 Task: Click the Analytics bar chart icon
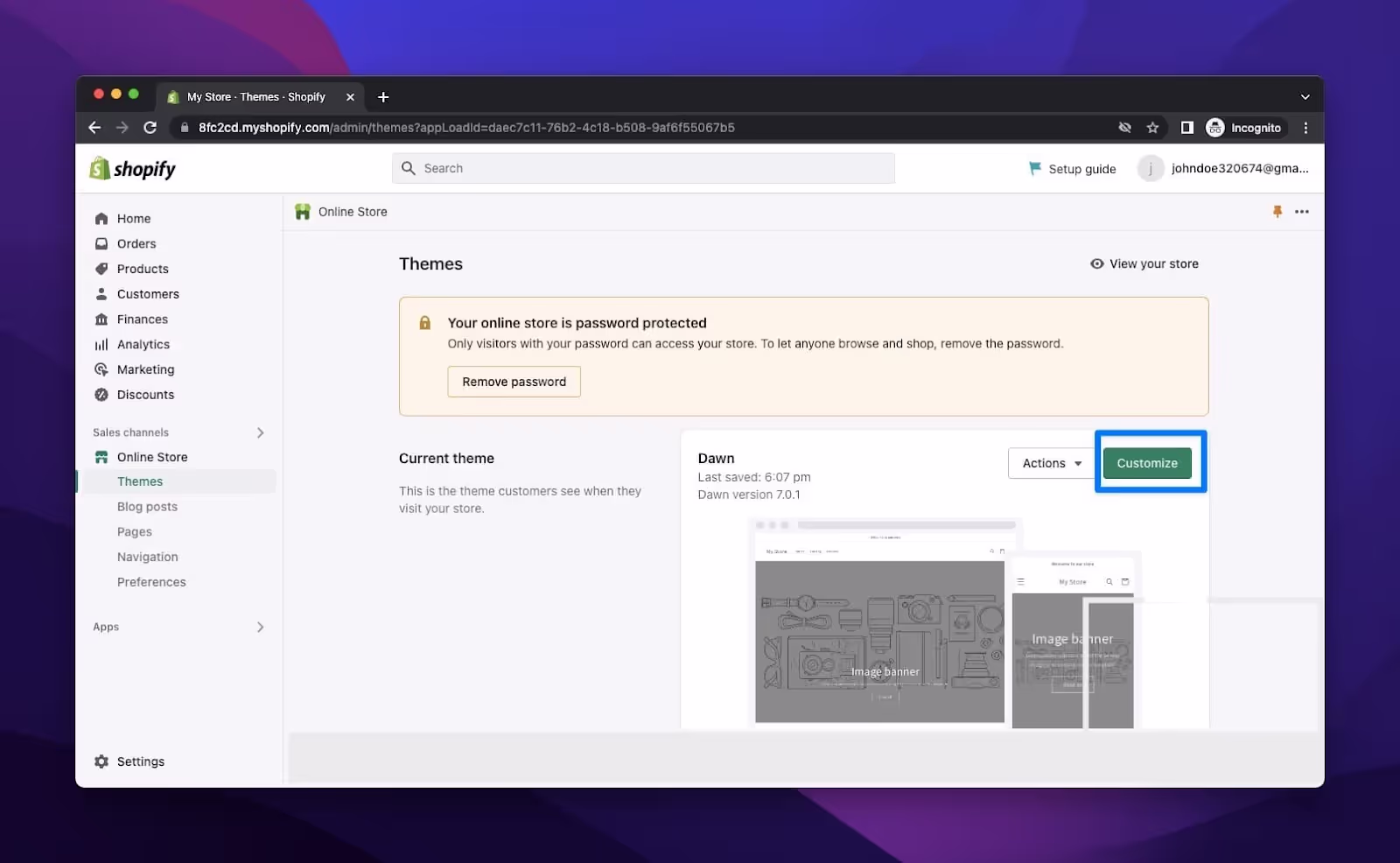[x=101, y=345]
